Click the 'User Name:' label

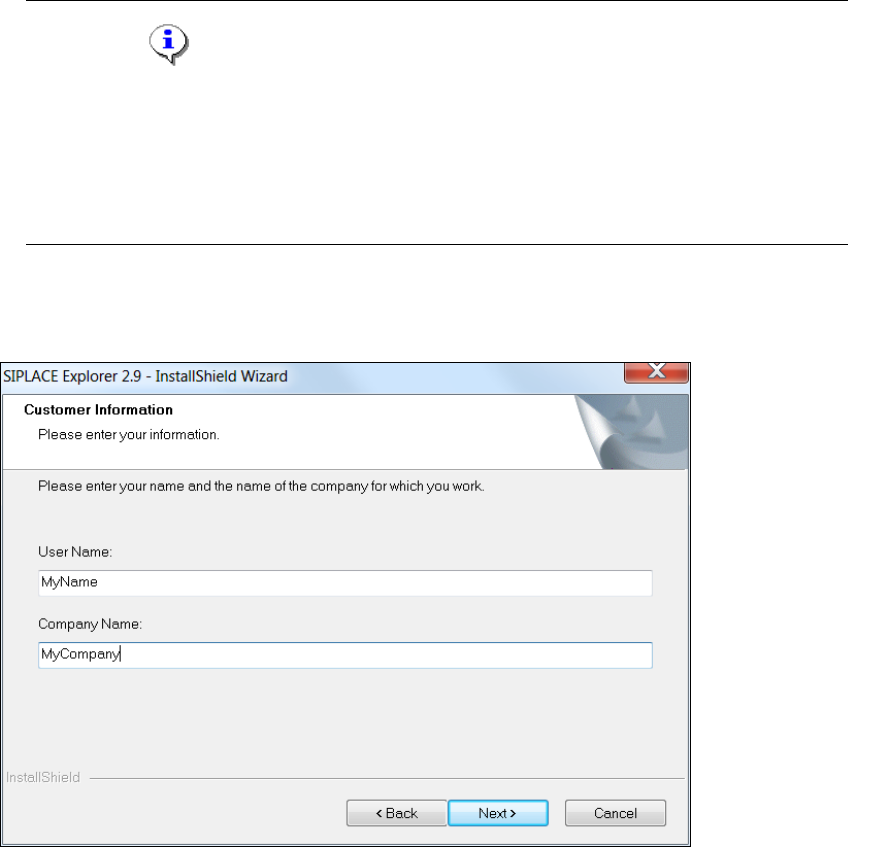[75, 552]
